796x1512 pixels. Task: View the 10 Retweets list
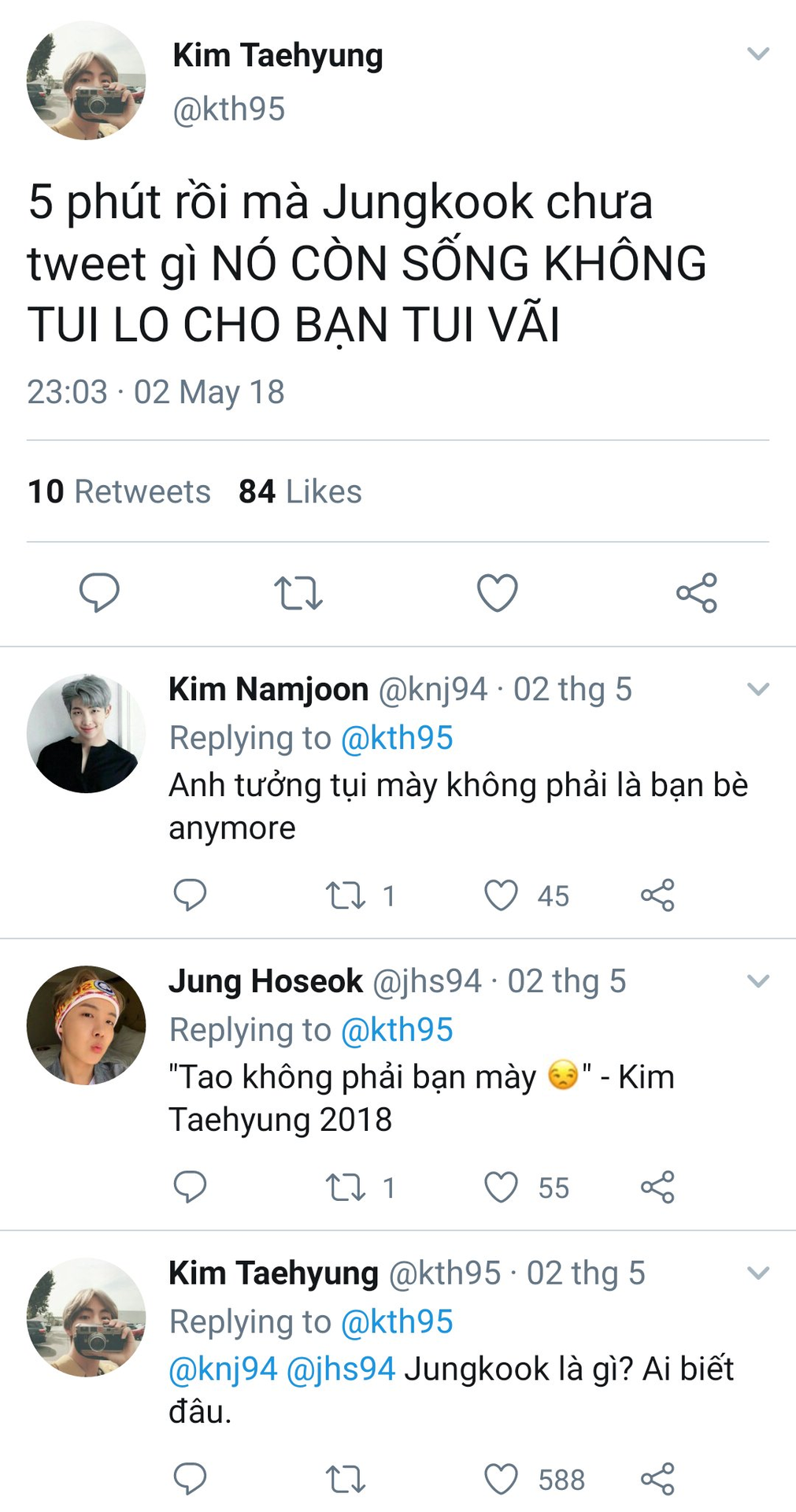(119, 491)
